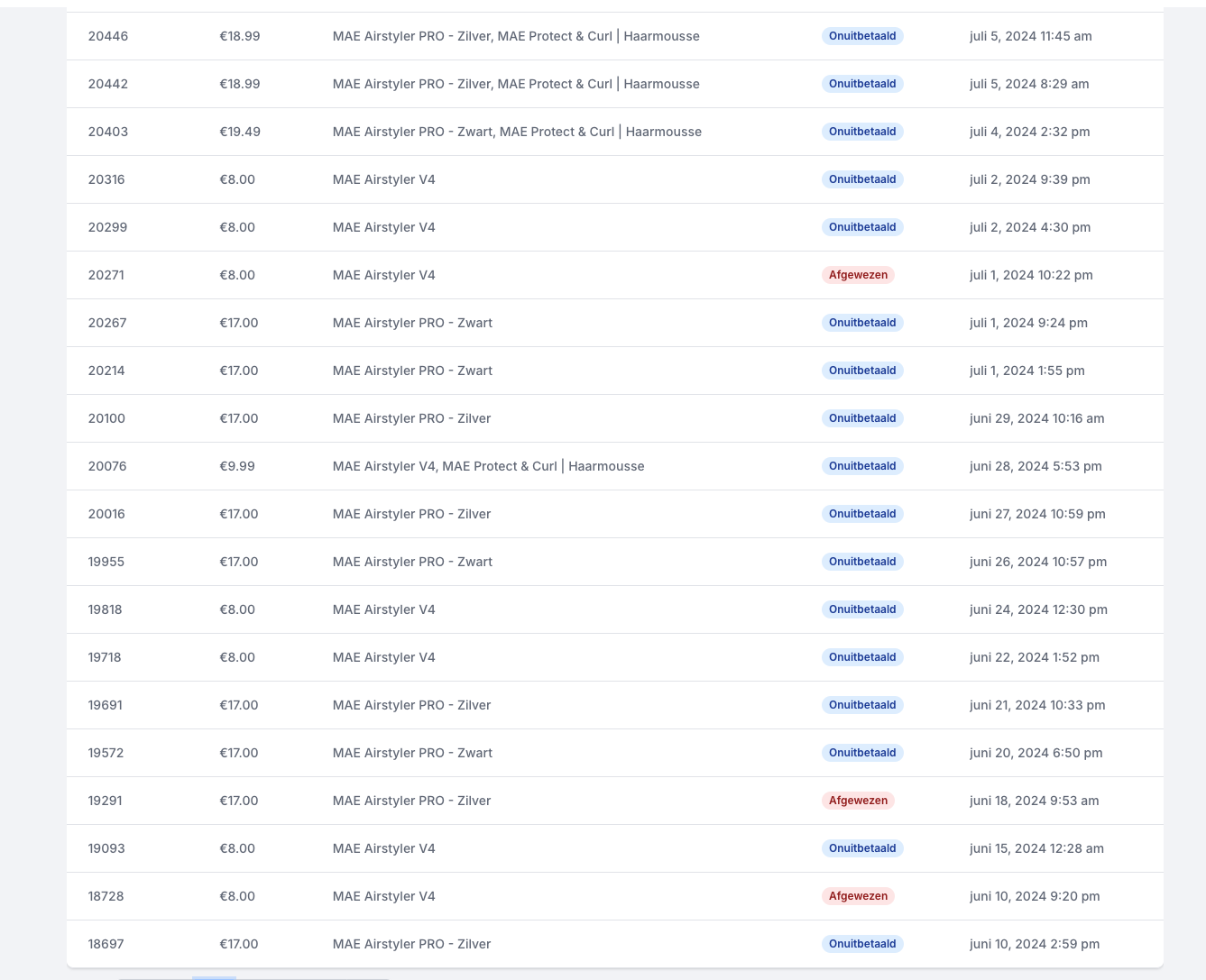This screenshot has width=1206, height=980.
Task: Select Onuitbetaald status of order 18697
Action: (x=862, y=944)
